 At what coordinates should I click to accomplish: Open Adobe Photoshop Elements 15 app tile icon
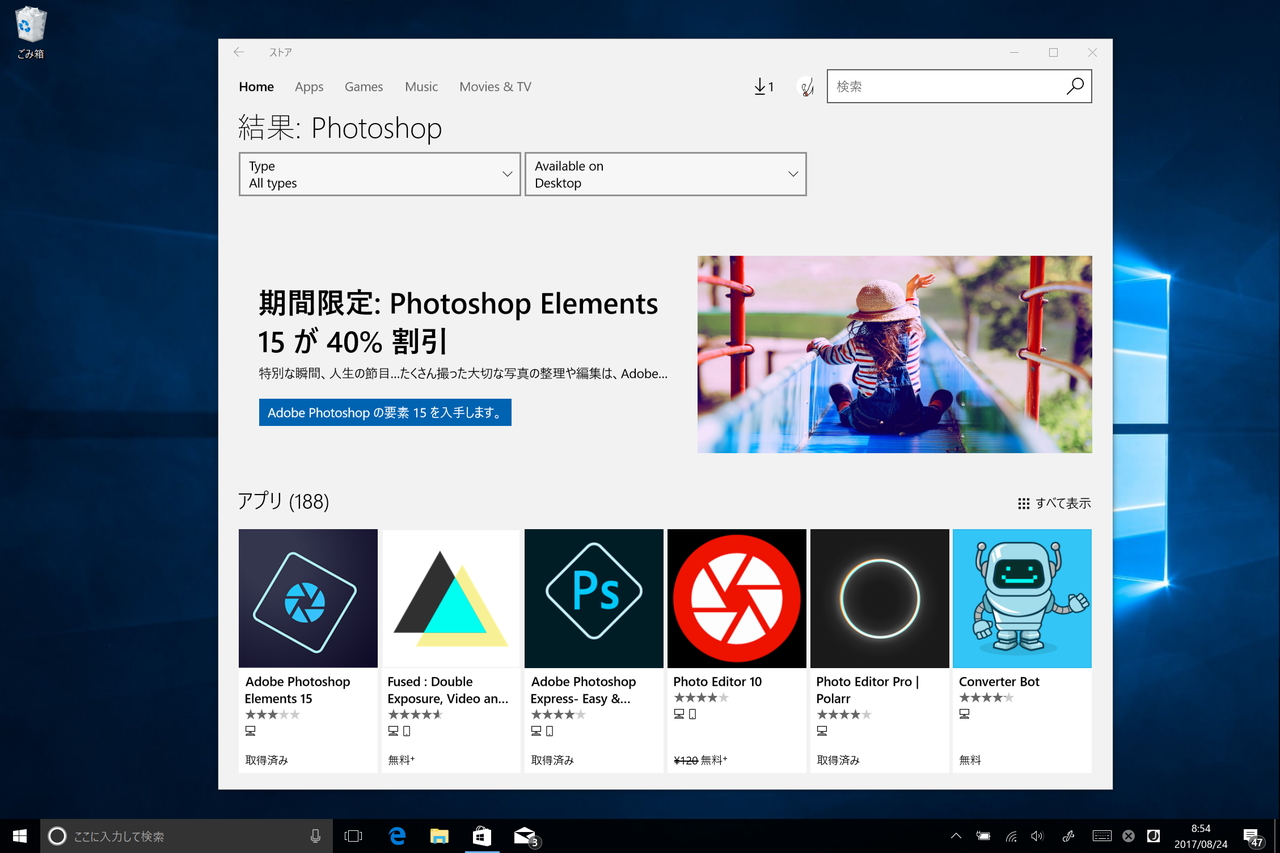pos(308,598)
